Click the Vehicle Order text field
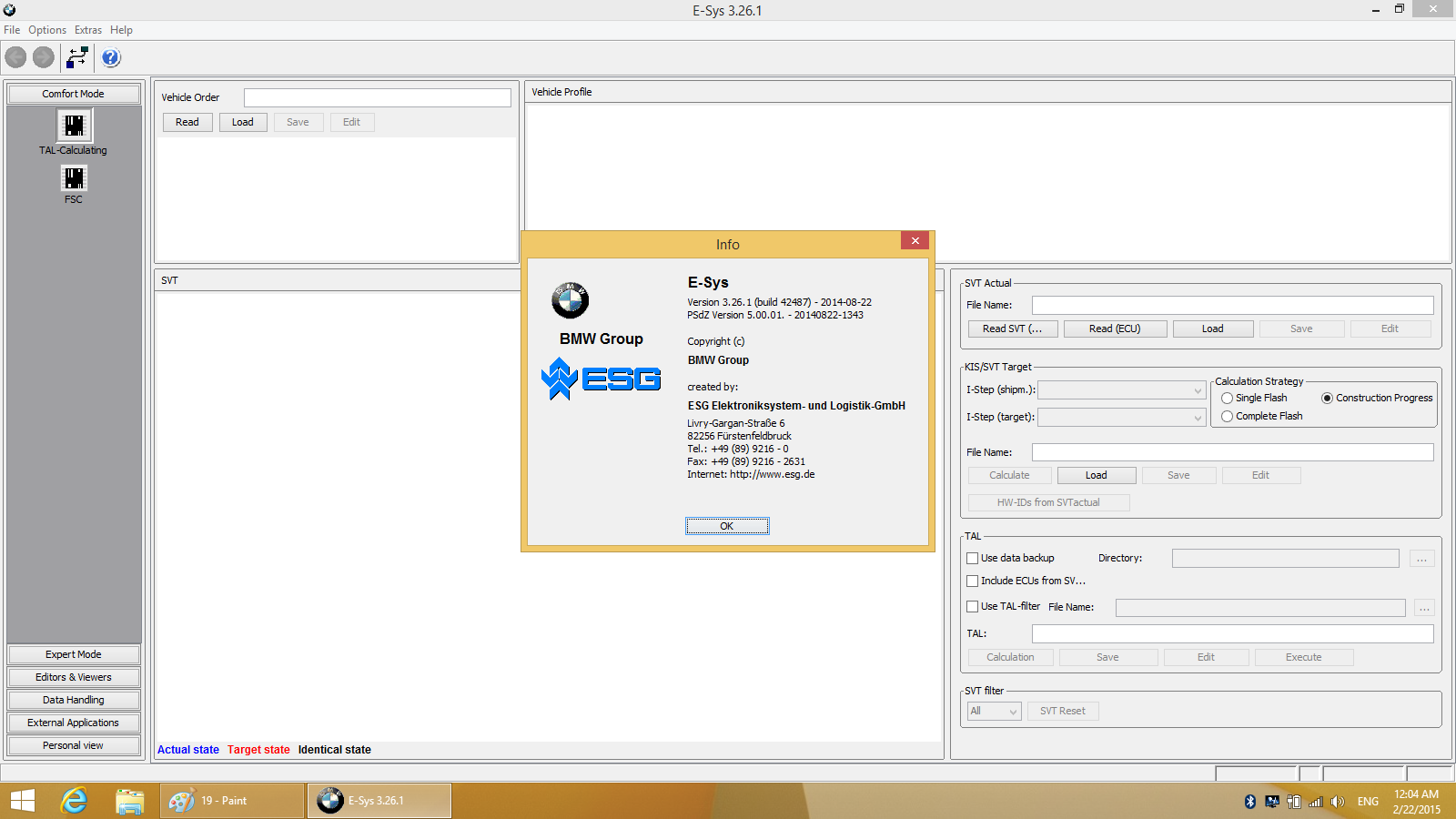This screenshot has width=1456, height=819. (378, 97)
